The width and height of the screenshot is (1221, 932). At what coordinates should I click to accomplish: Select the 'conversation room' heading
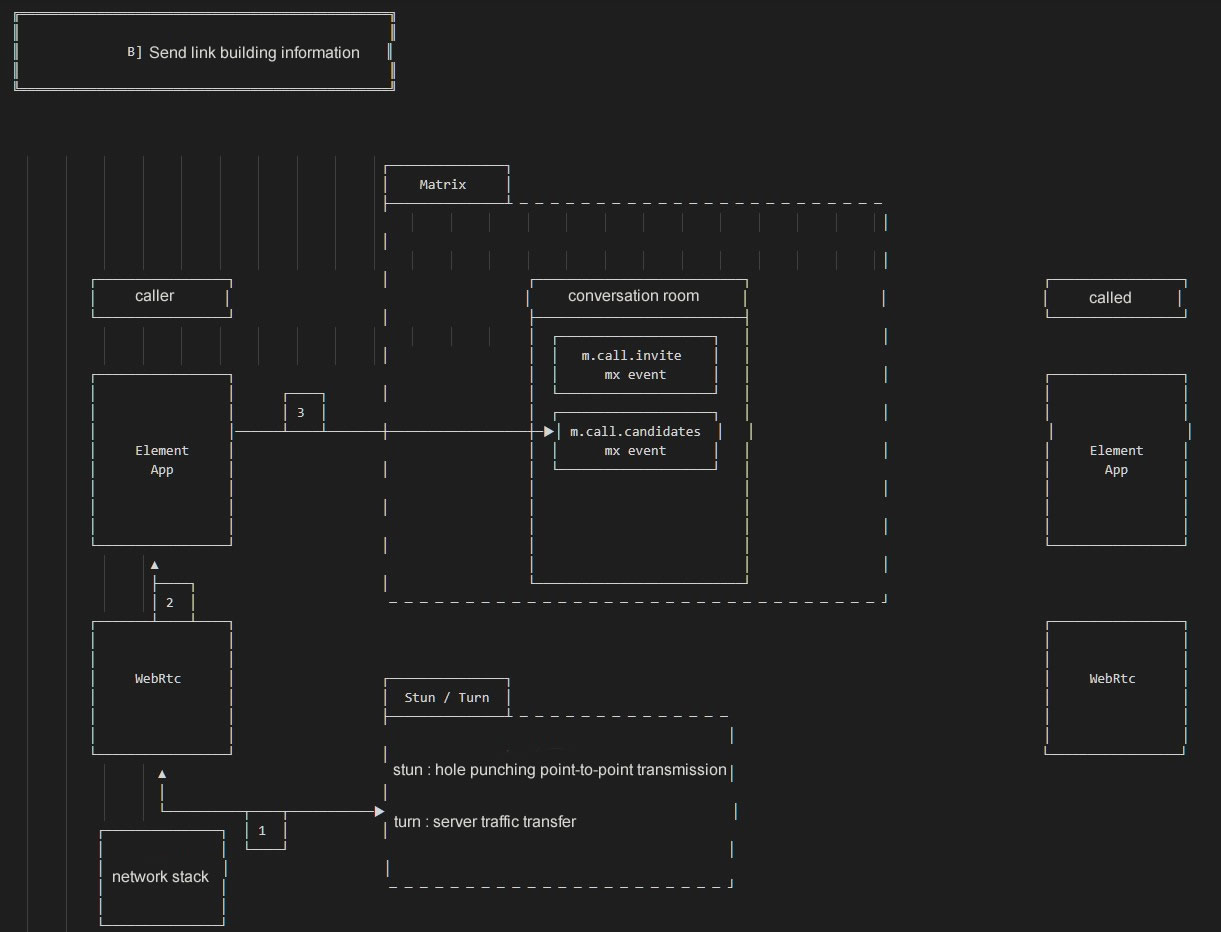tap(633, 296)
